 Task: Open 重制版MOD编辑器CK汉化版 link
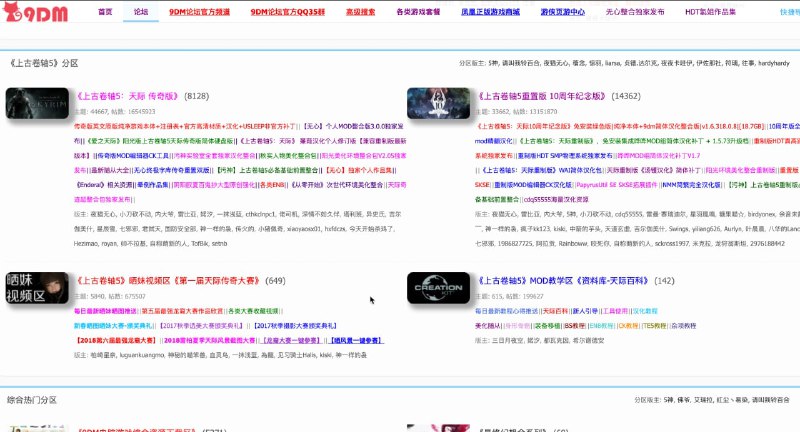point(533,185)
